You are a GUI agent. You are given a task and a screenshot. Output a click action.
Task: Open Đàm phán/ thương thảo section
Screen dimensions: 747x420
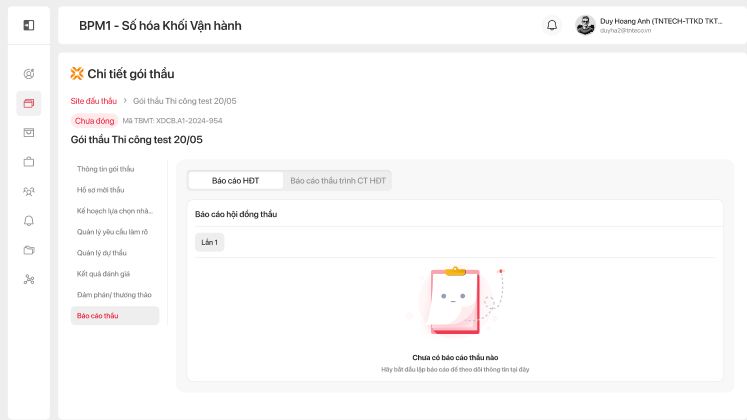(114, 295)
